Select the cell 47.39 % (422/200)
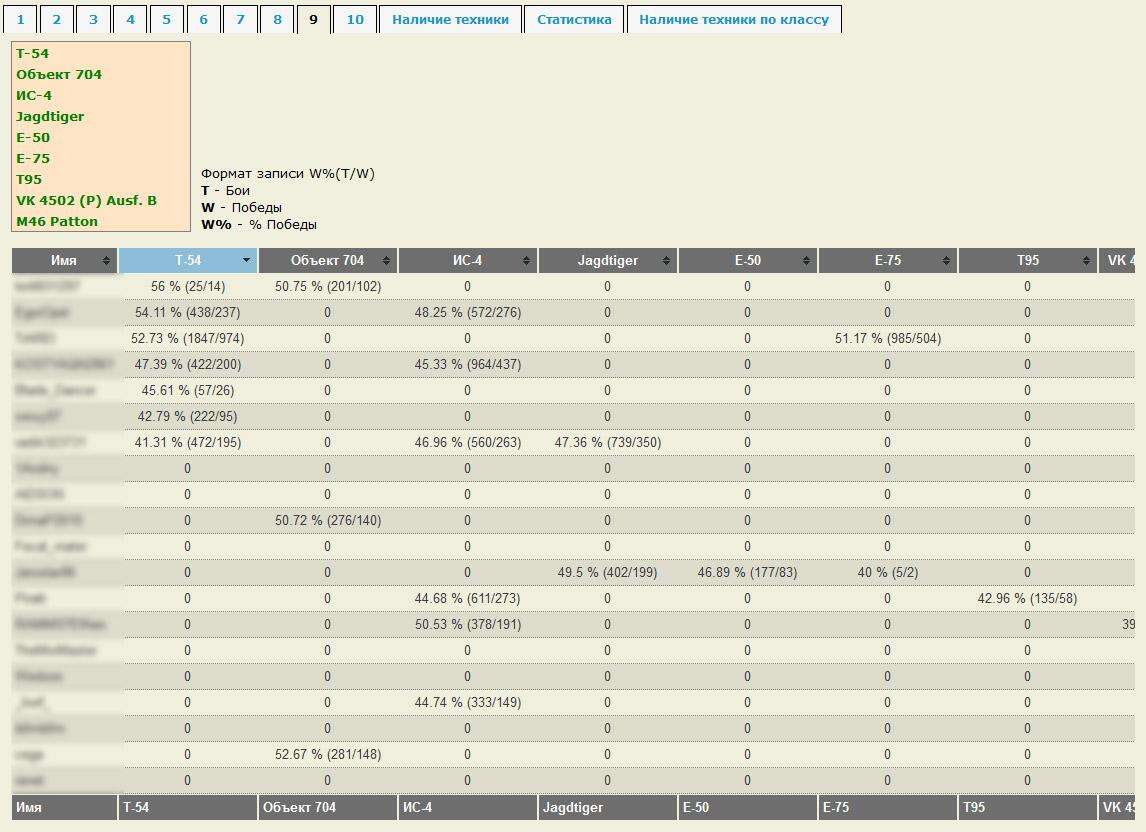 (x=188, y=364)
